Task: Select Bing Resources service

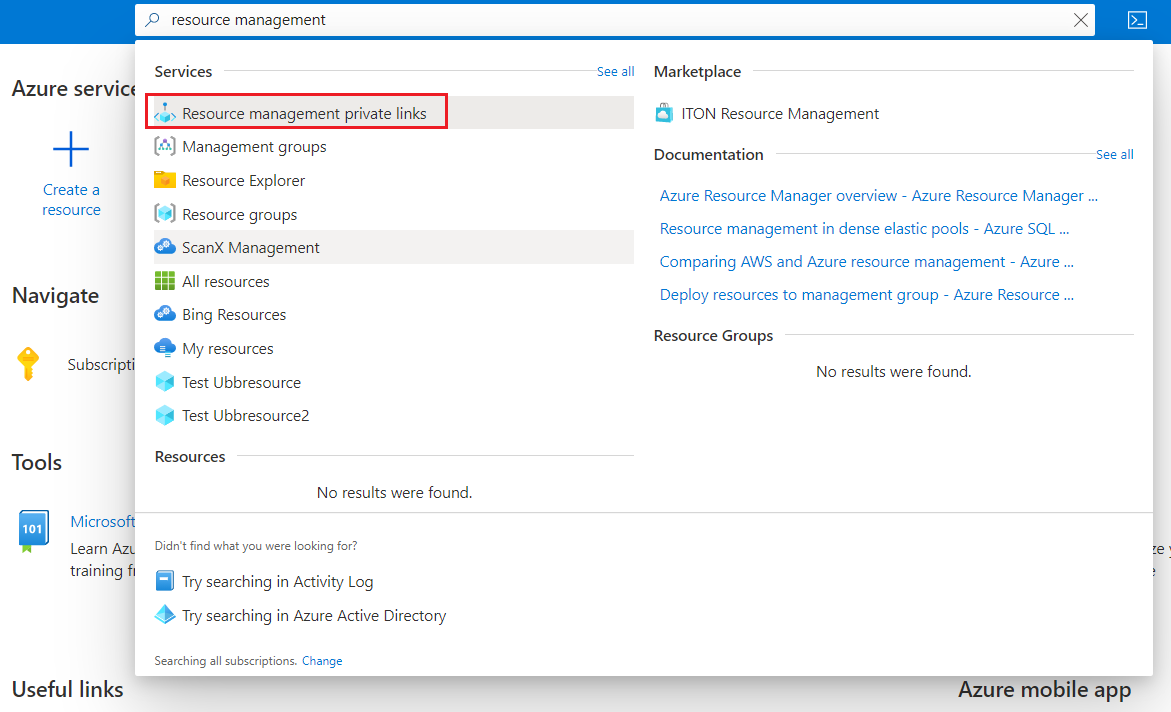Action: point(231,314)
